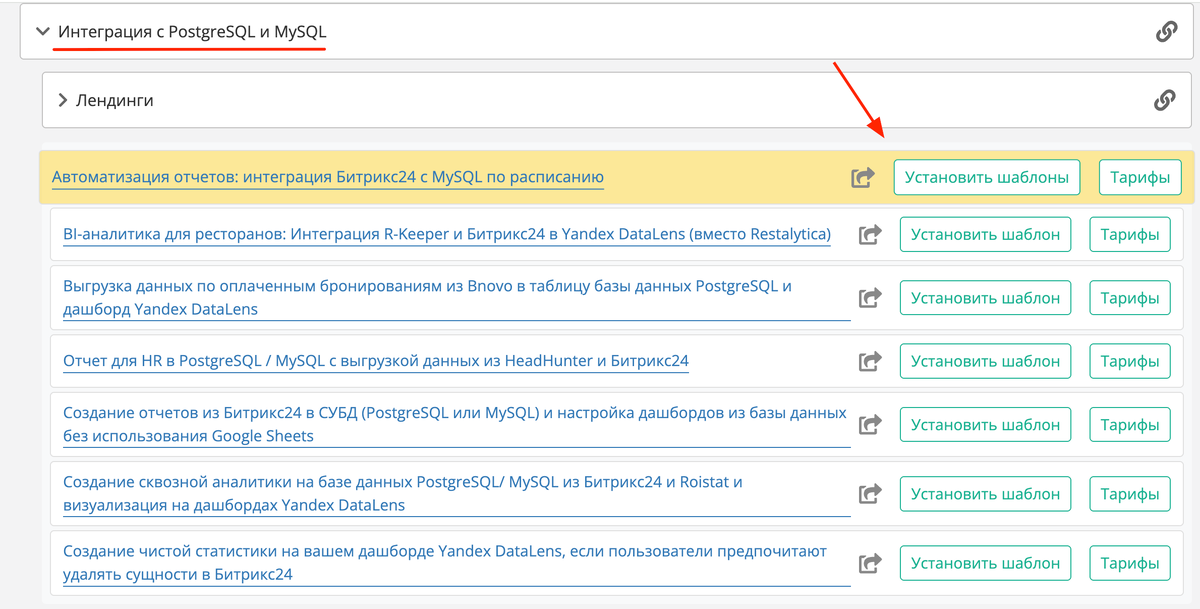Collapse the Интеграция с PostgreSQL и MySQL section

pos(42,32)
